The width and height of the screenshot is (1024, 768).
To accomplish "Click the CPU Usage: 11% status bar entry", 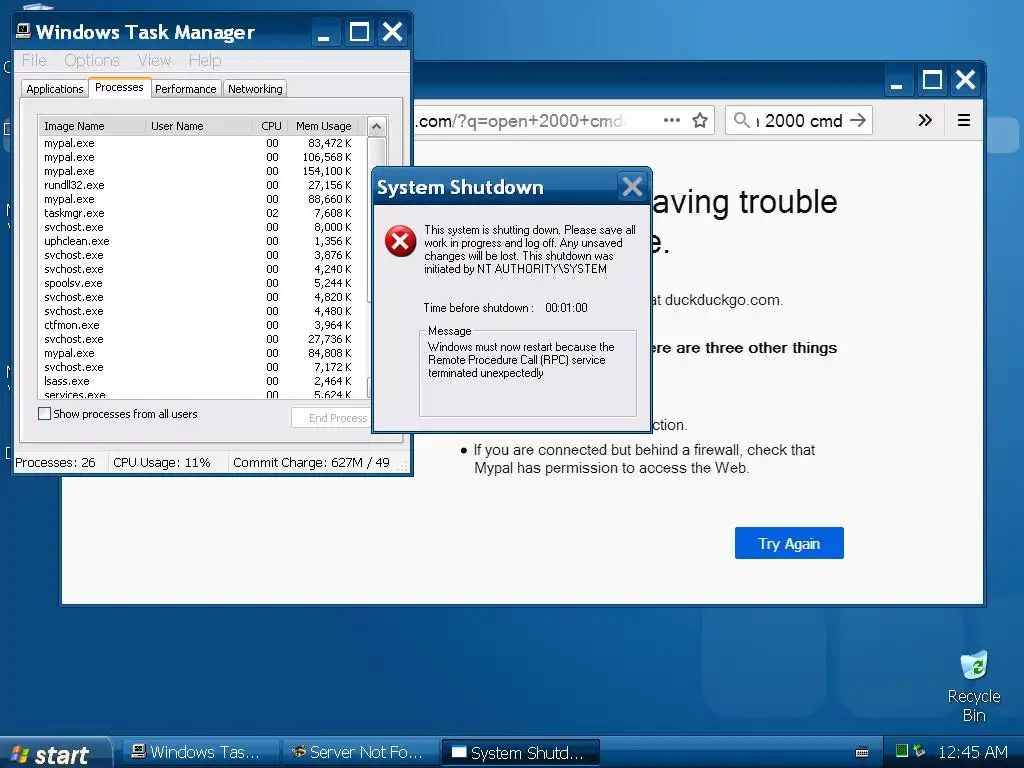I will 161,463.
